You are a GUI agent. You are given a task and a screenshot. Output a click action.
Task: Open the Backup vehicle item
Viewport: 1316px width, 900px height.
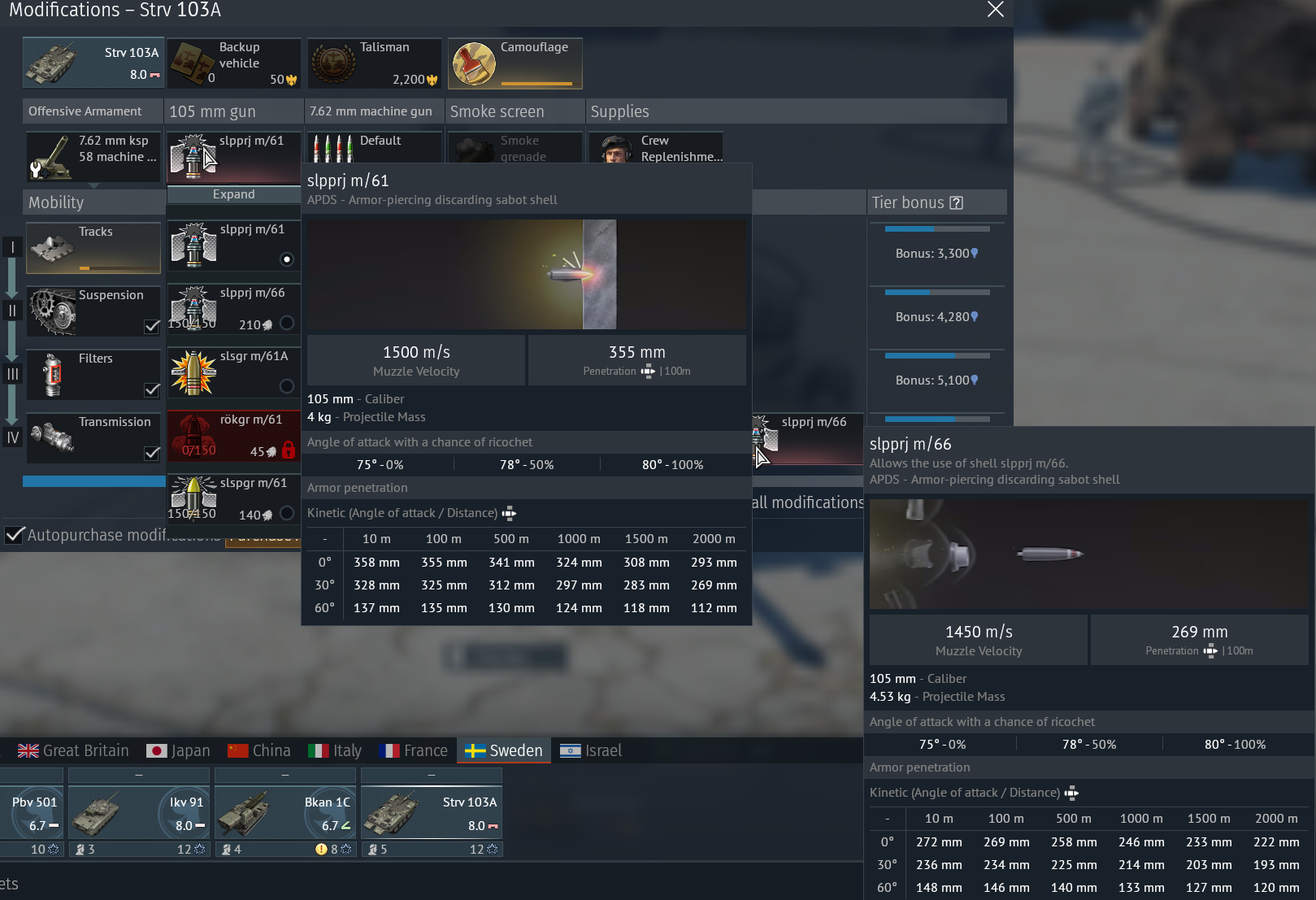[x=235, y=63]
